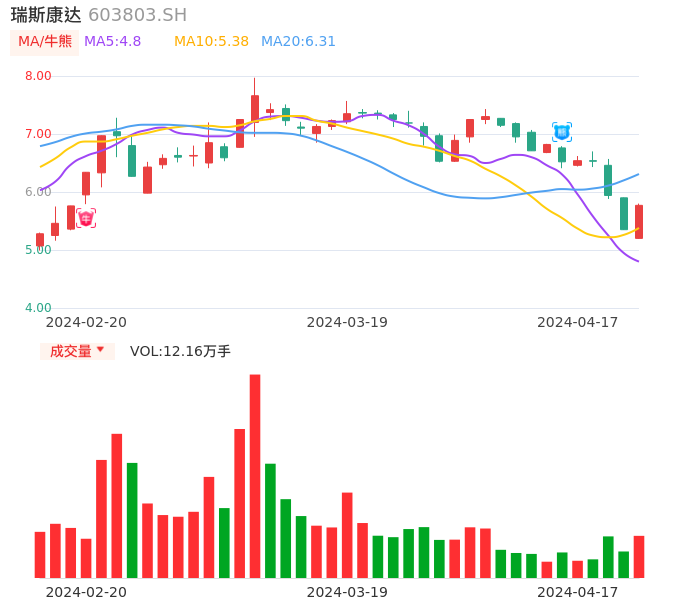
Task: Click the tallest red volume bar
Action: click(255, 476)
